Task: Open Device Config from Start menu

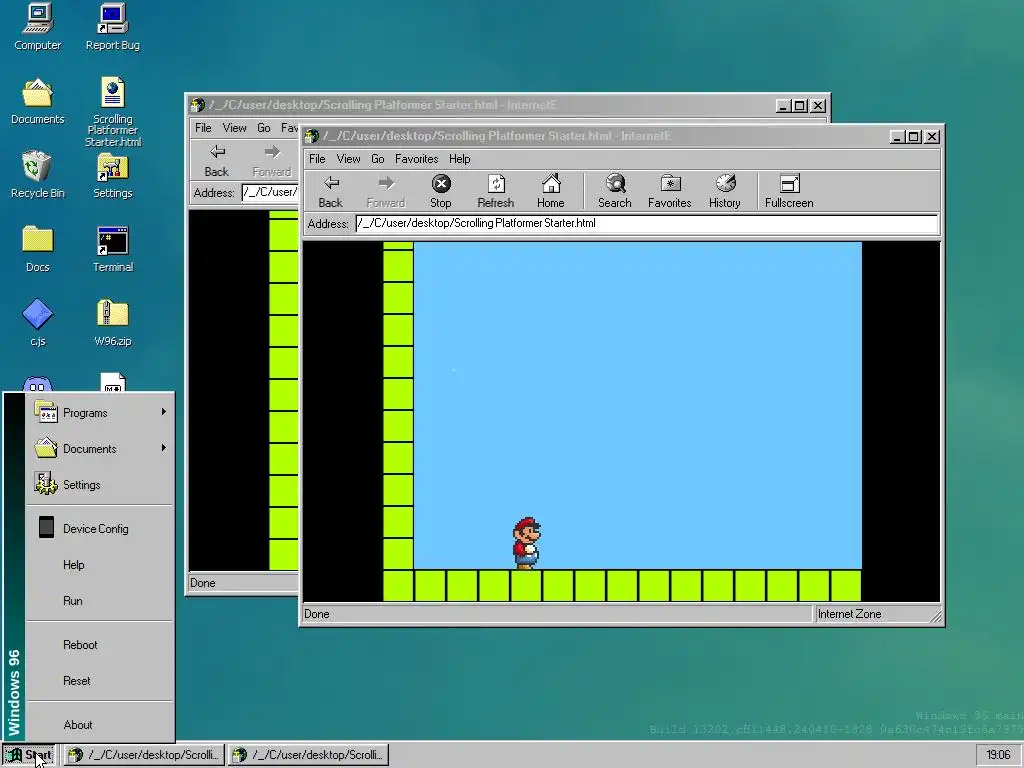Action: 100,528
